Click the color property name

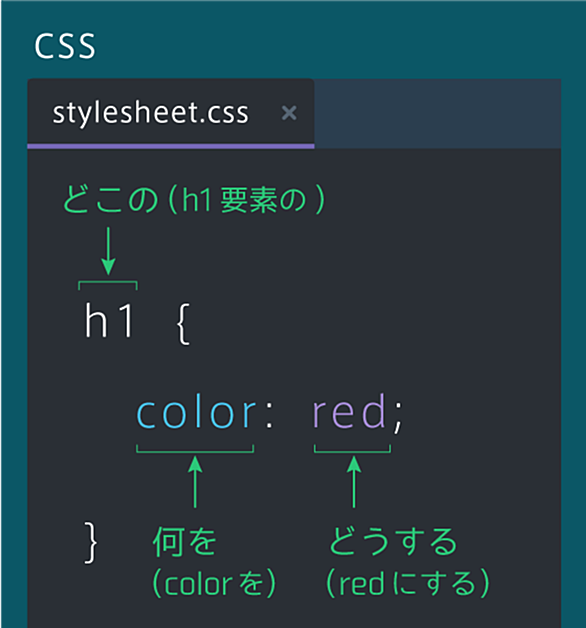196,413
